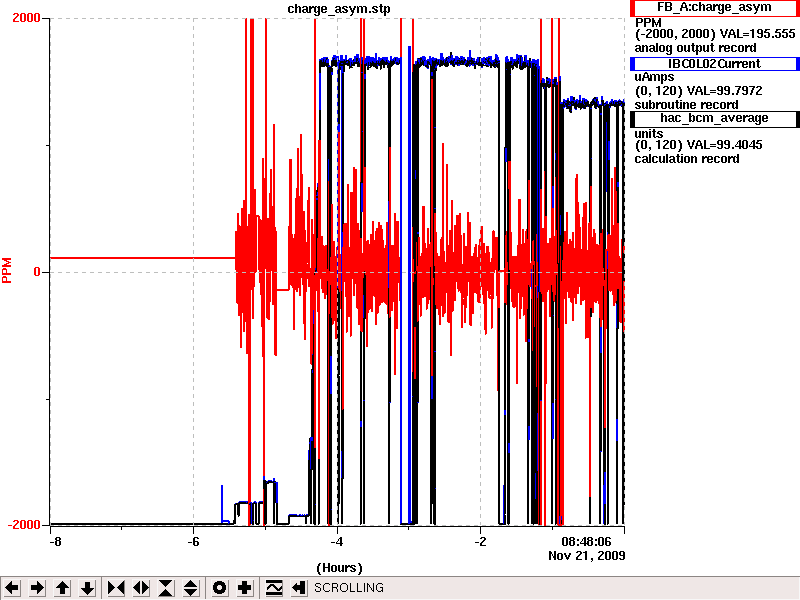
Task: Click the (Hours) axis unit label
Action: pyautogui.click(x=339, y=568)
